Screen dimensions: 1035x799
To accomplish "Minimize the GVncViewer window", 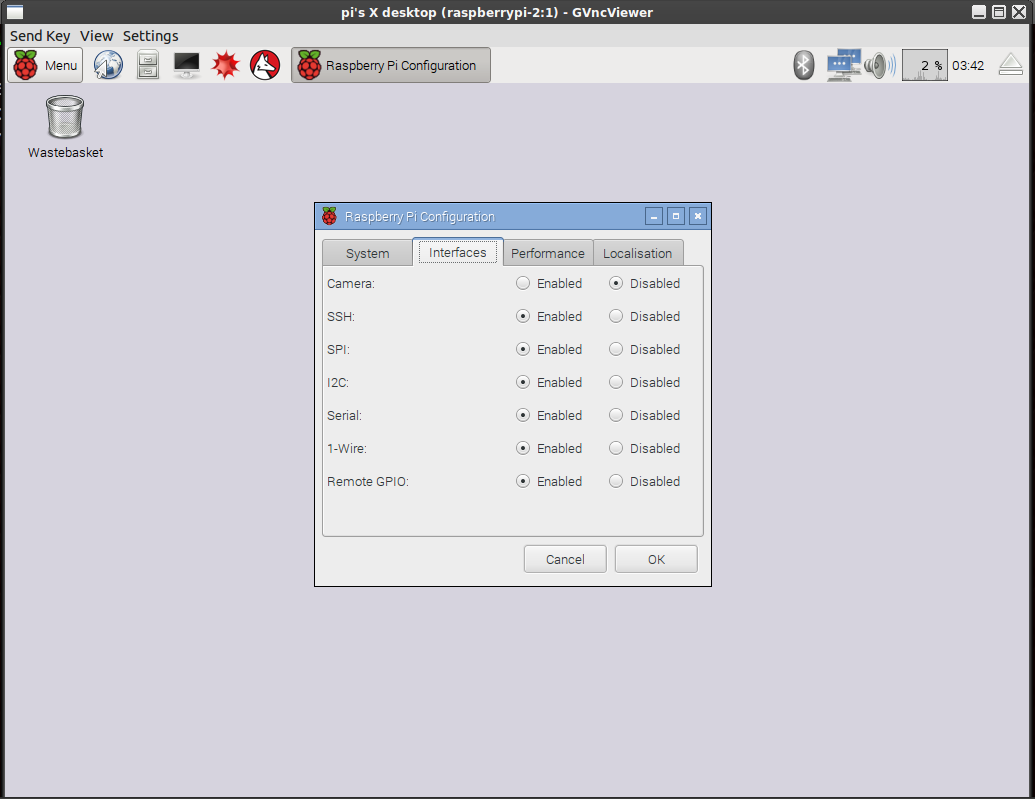I will pos(979,12).
